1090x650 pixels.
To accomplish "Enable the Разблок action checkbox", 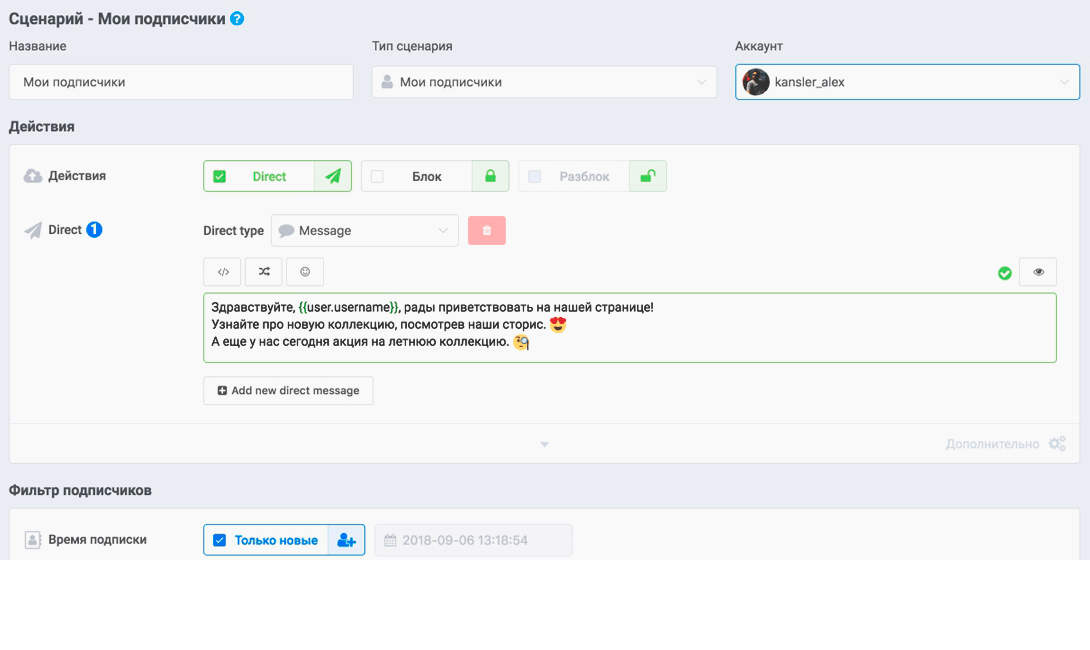I will (x=535, y=177).
